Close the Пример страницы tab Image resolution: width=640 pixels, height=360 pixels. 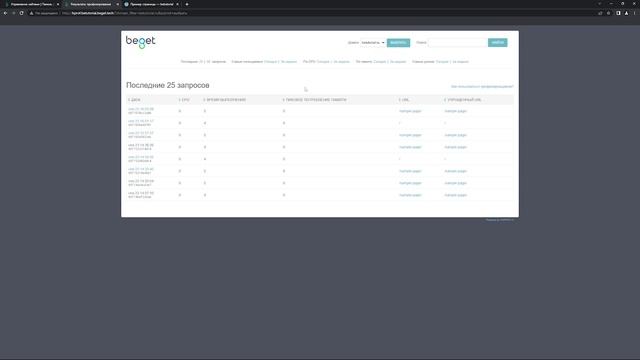177,4
